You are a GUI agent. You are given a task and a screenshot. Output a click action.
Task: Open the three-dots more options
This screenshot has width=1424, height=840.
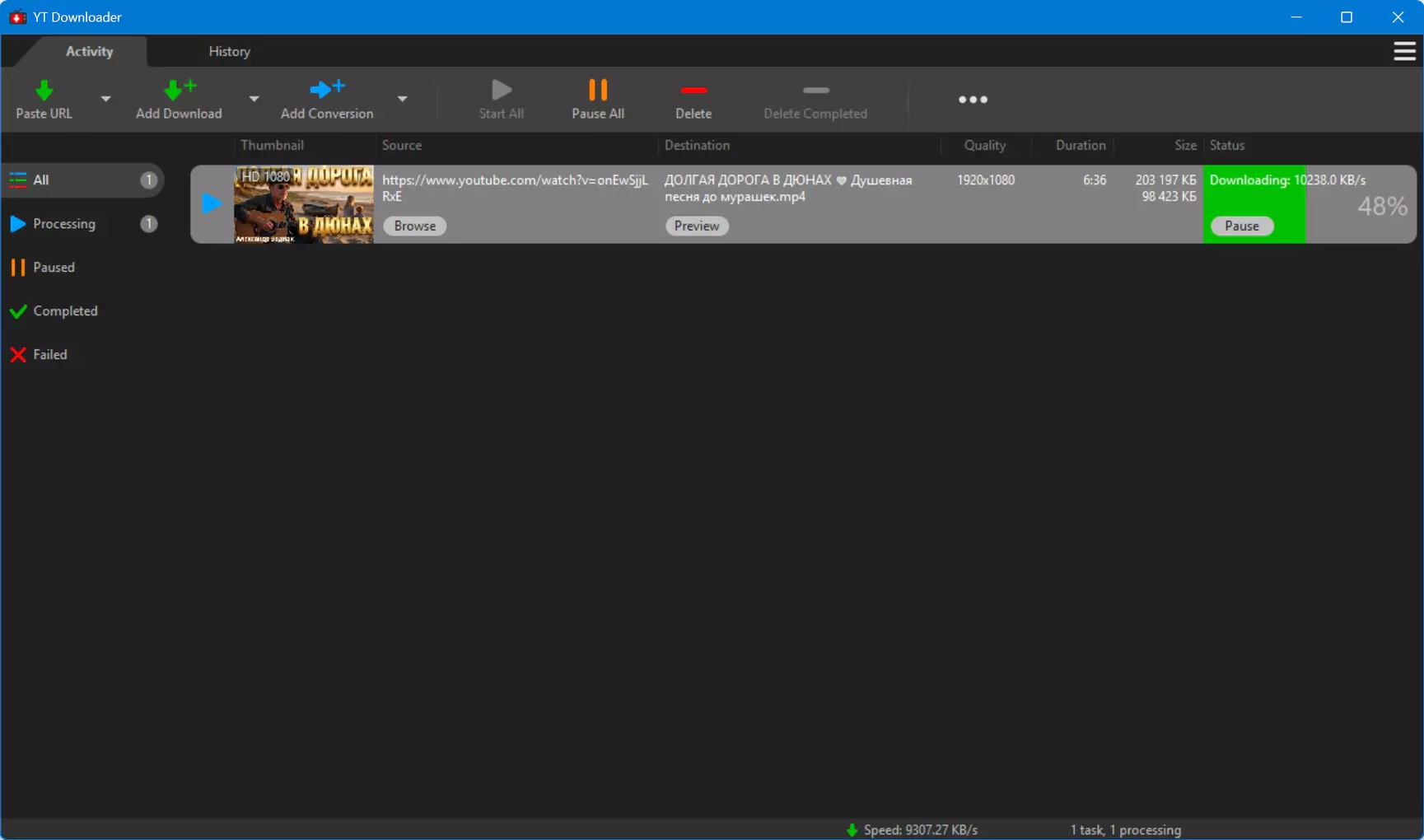pyautogui.click(x=973, y=100)
